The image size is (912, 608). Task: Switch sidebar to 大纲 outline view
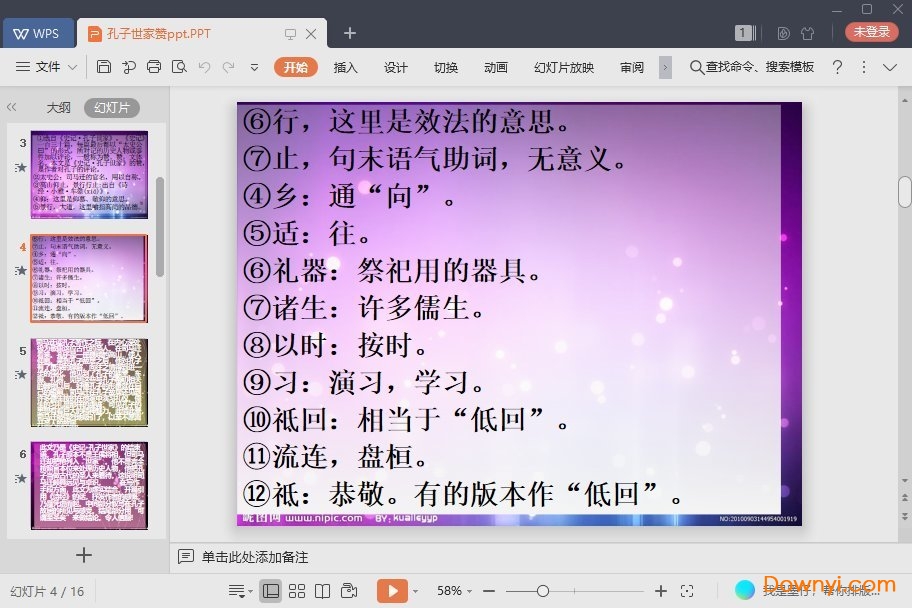point(58,107)
